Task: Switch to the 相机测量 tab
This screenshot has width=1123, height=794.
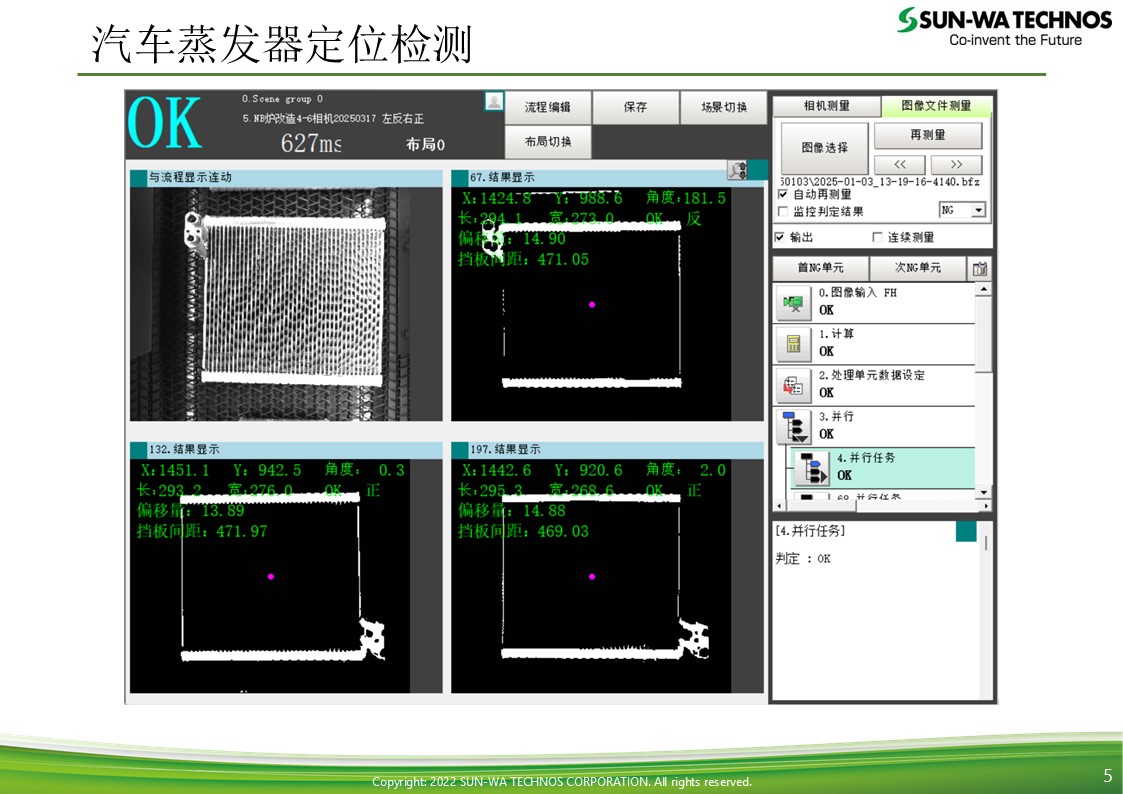Action: 826,106
